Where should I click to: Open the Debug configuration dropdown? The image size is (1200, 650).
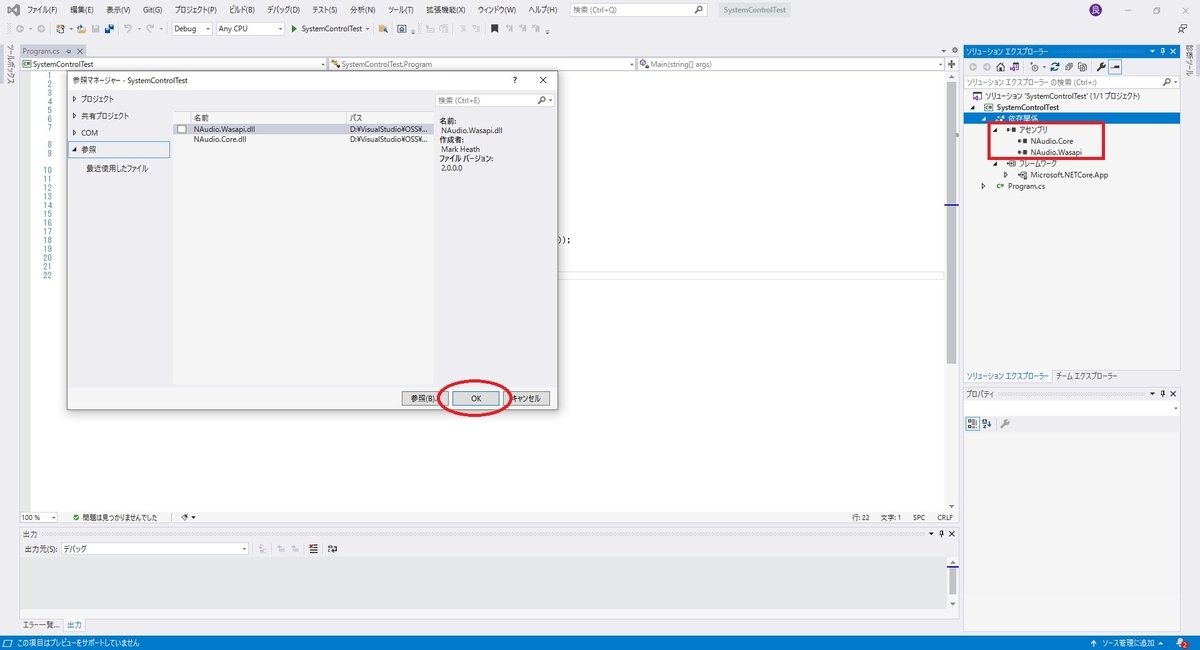click(x=192, y=28)
